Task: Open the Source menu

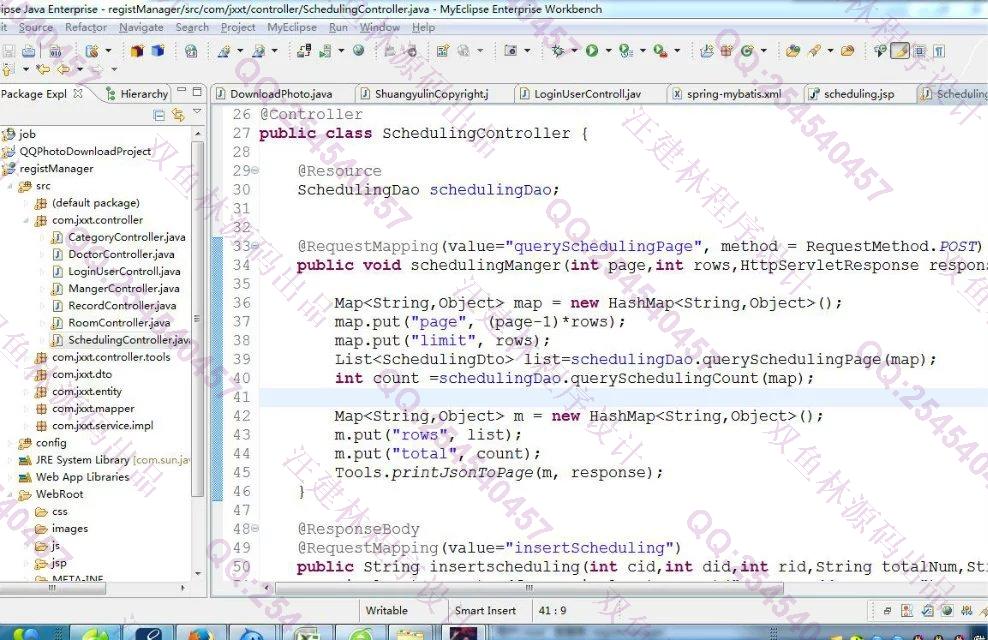Action: [x=36, y=27]
